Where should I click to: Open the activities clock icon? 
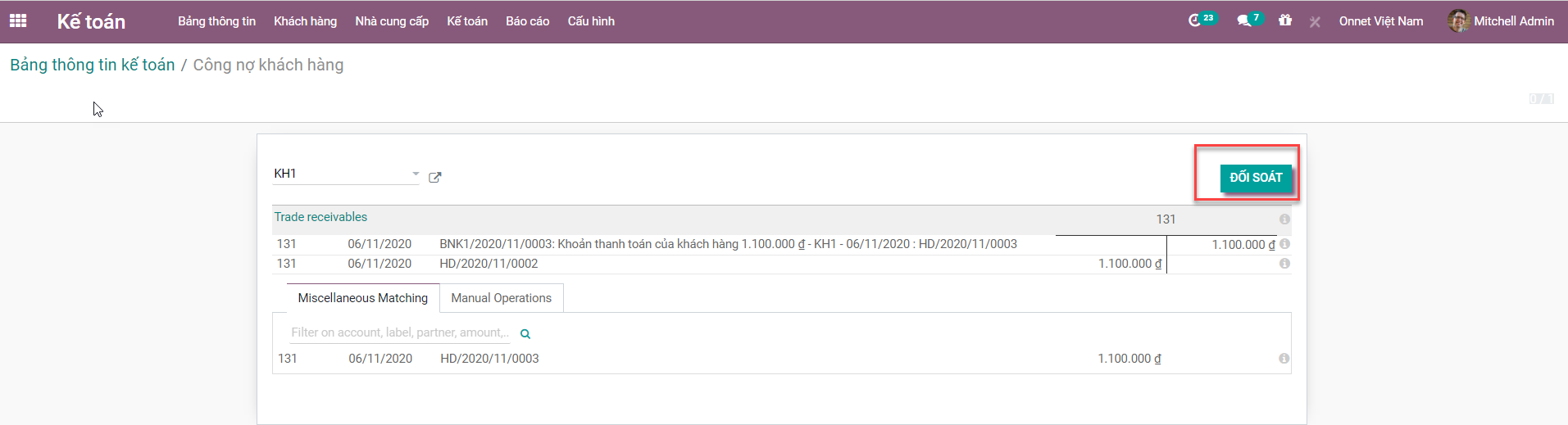pos(1195,20)
